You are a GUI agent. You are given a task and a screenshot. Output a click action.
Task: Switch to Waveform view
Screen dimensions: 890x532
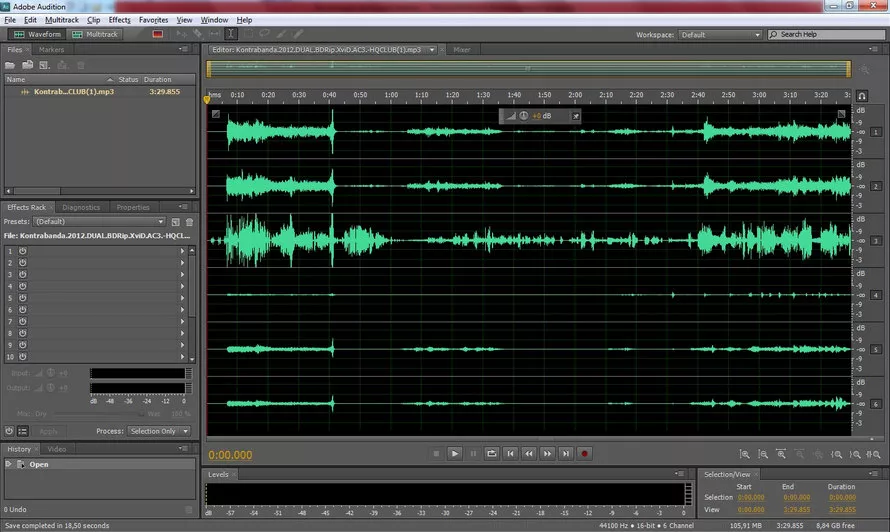[x=37, y=35]
